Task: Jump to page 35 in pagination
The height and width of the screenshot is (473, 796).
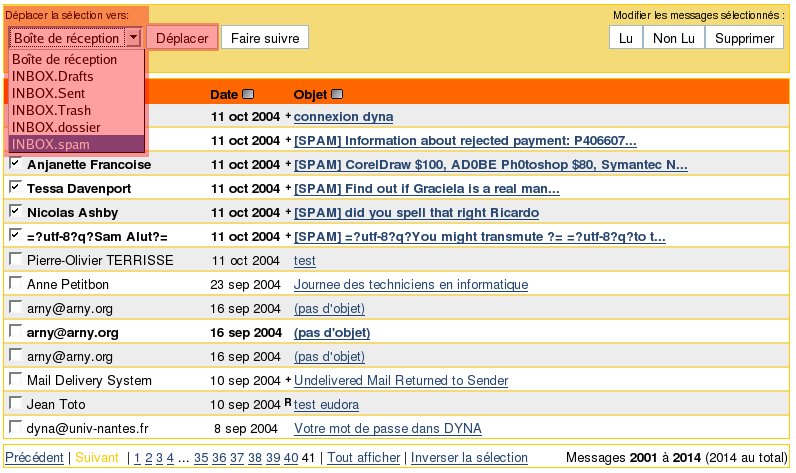Action: [x=201, y=457]
